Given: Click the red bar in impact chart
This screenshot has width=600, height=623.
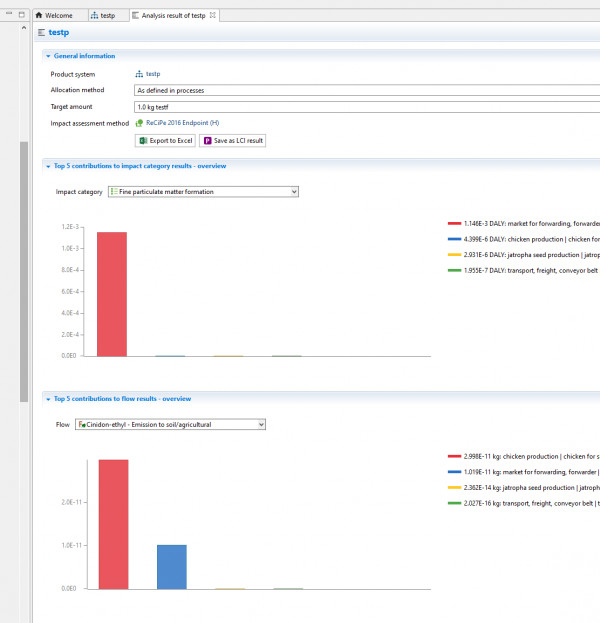Looking at the screenshot, I should tap(112, 294).
